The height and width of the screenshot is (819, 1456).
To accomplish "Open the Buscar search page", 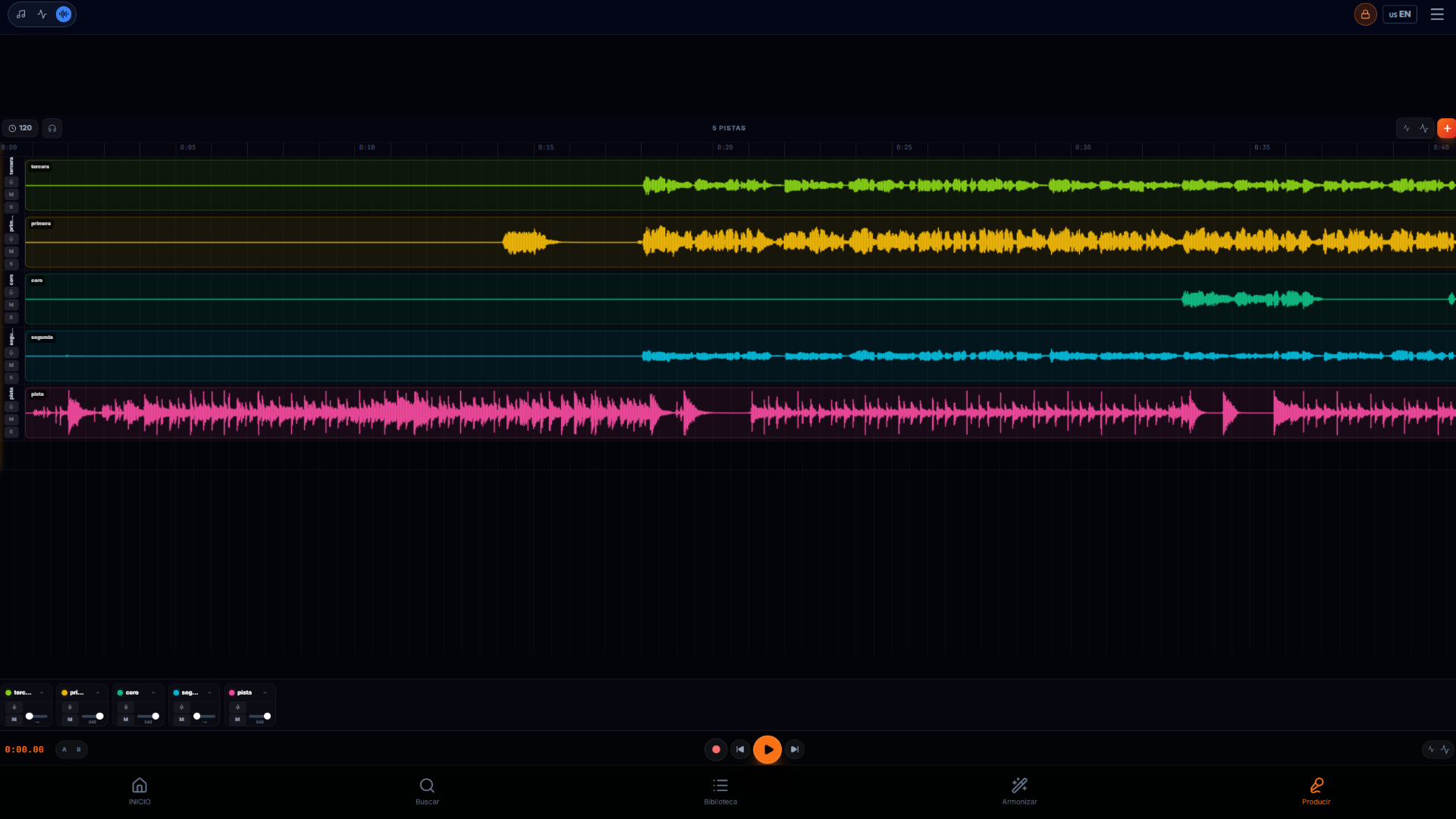I will [x=427, y=791].
